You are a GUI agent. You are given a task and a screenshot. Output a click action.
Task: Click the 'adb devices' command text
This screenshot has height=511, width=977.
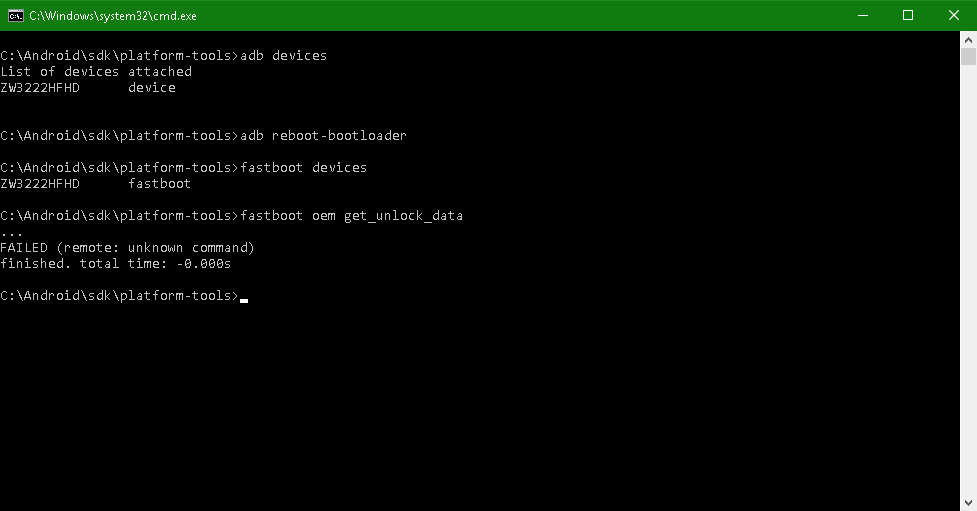click(x=284, y=55)
